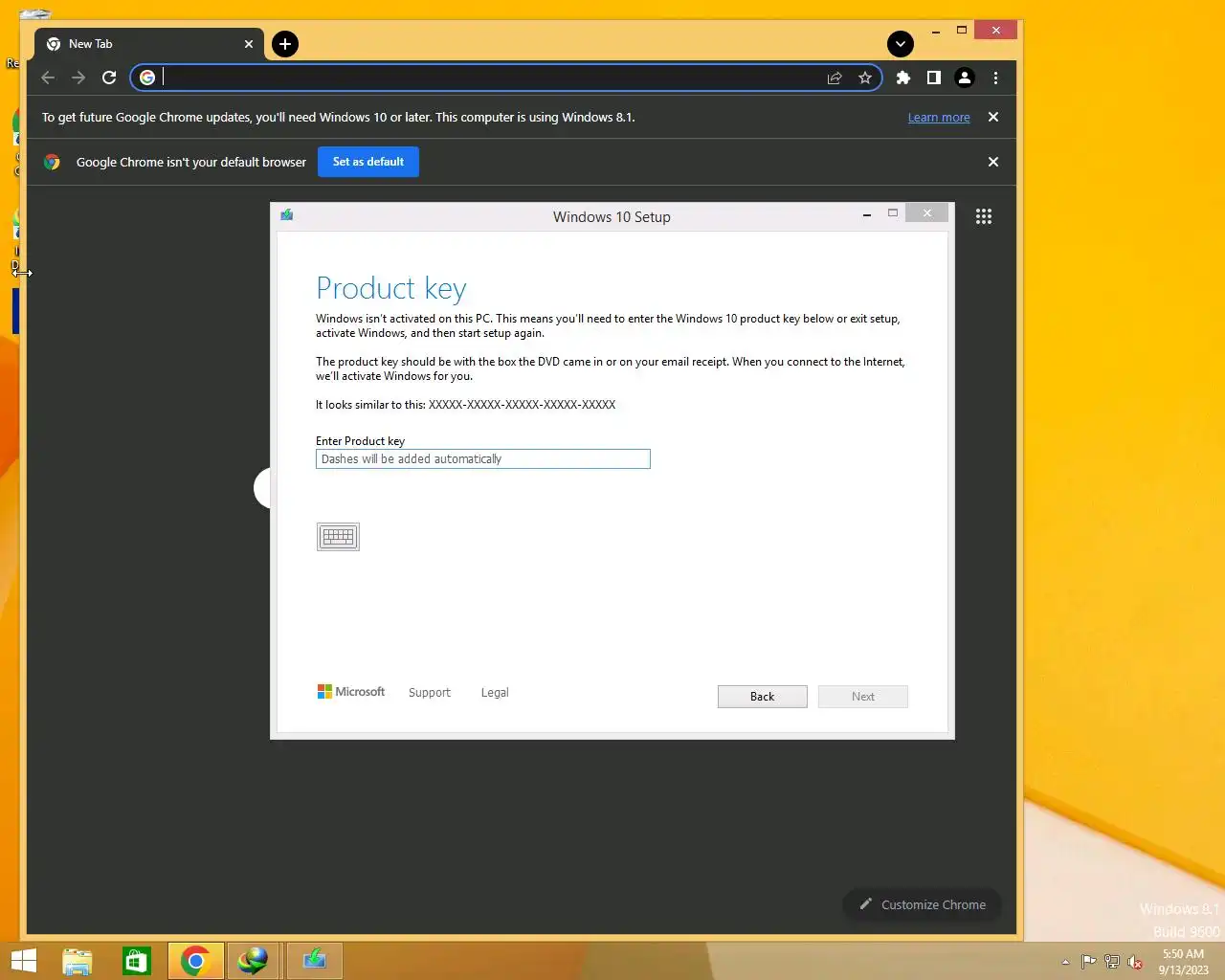This screenshot has height=980, width=1225.
Task: Click Chrome forward navigation arrow
Action: tap(78, 78)
